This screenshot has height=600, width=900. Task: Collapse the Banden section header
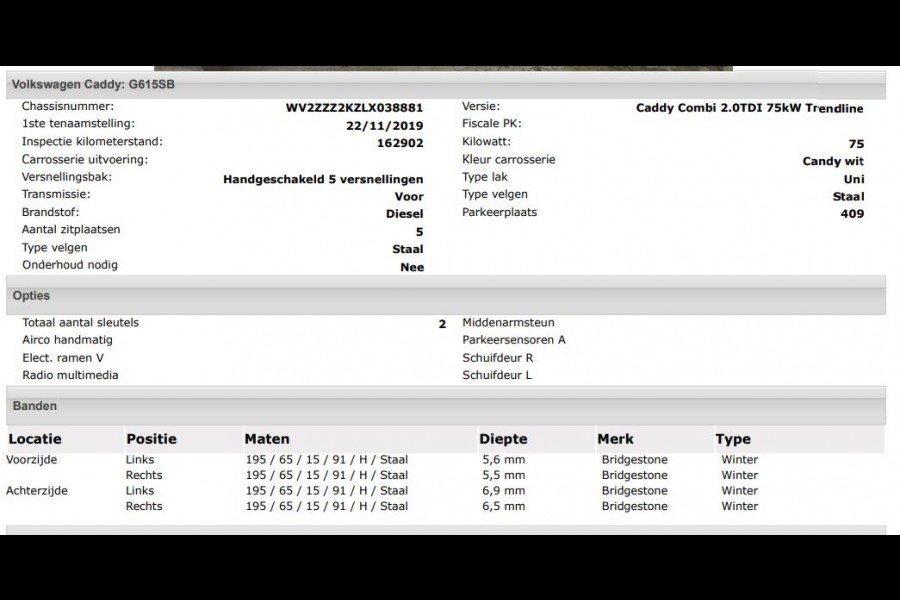(x=35, y=406)
